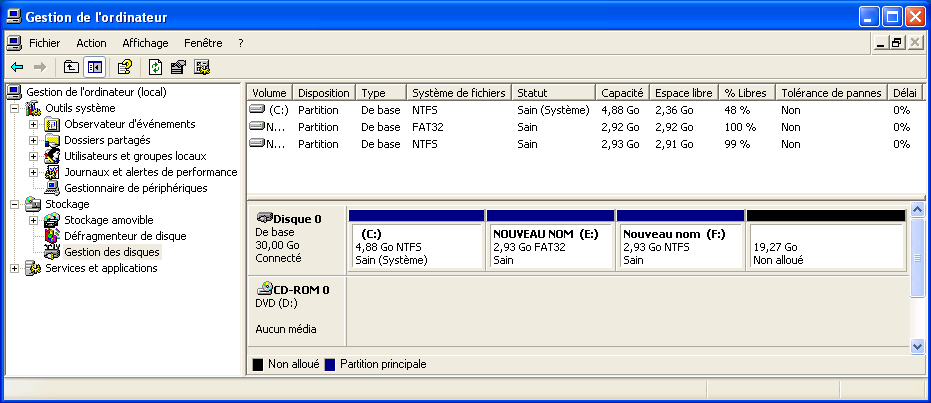The height and width of the screenshot is (403, 931).
Task: Click the root computer icon in tree
Action: click(14, 92)
